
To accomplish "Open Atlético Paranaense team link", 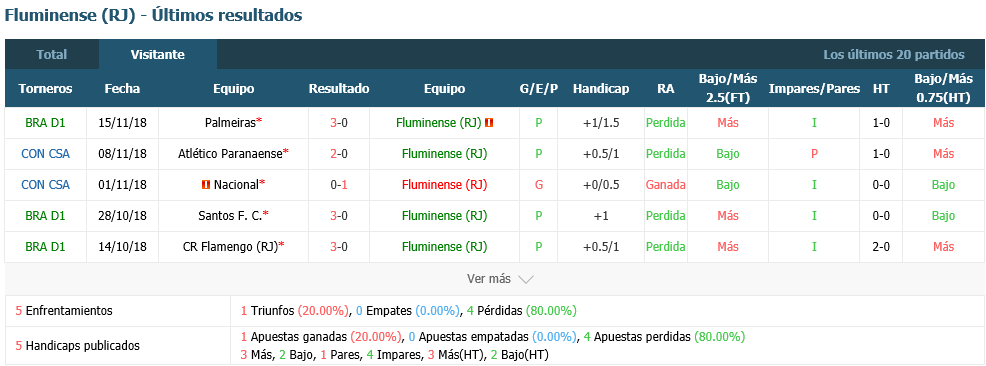I will pyautogui.click(x=231, y=154).
